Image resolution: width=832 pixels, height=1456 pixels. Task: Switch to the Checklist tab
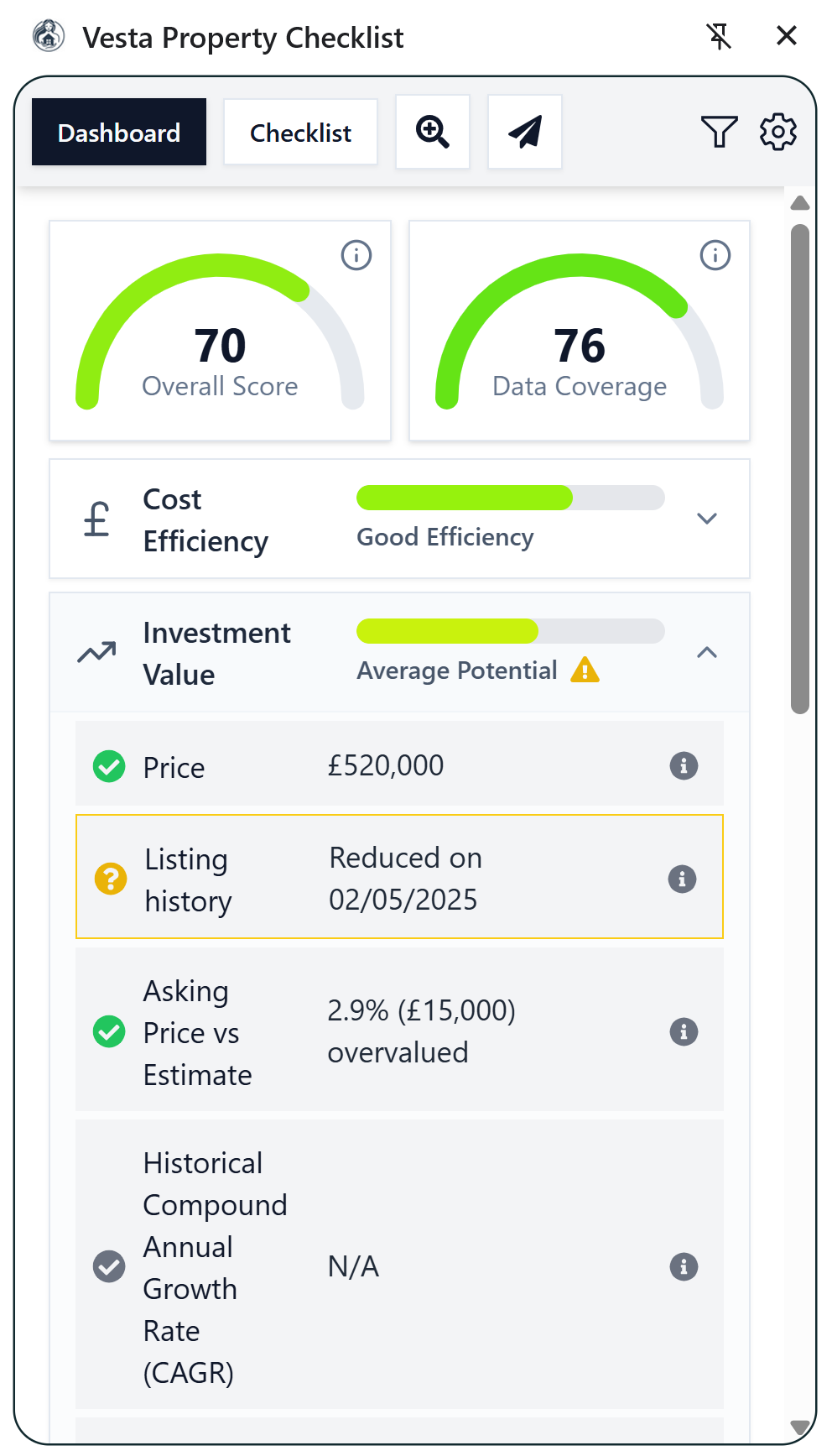click(300, 132)
